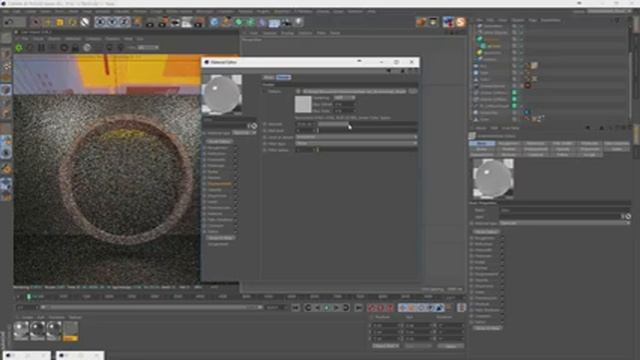Image resolution: width=640 pixels, height=360 pixels.
Task: Click the Apply button in Coordinates Manager
Action: click(451, 346)
